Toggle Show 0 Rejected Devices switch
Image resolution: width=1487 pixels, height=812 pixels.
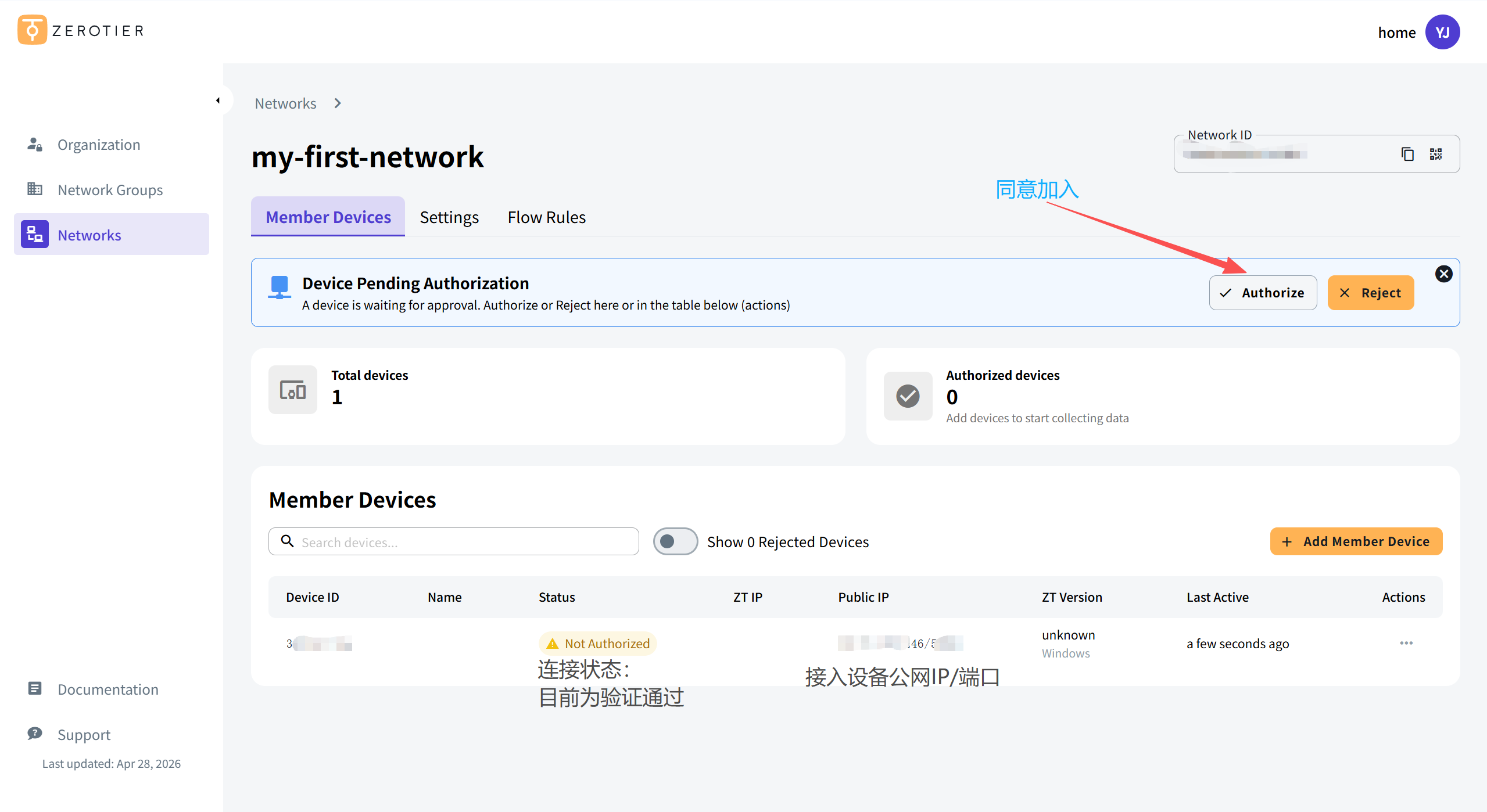click(675, 541)
